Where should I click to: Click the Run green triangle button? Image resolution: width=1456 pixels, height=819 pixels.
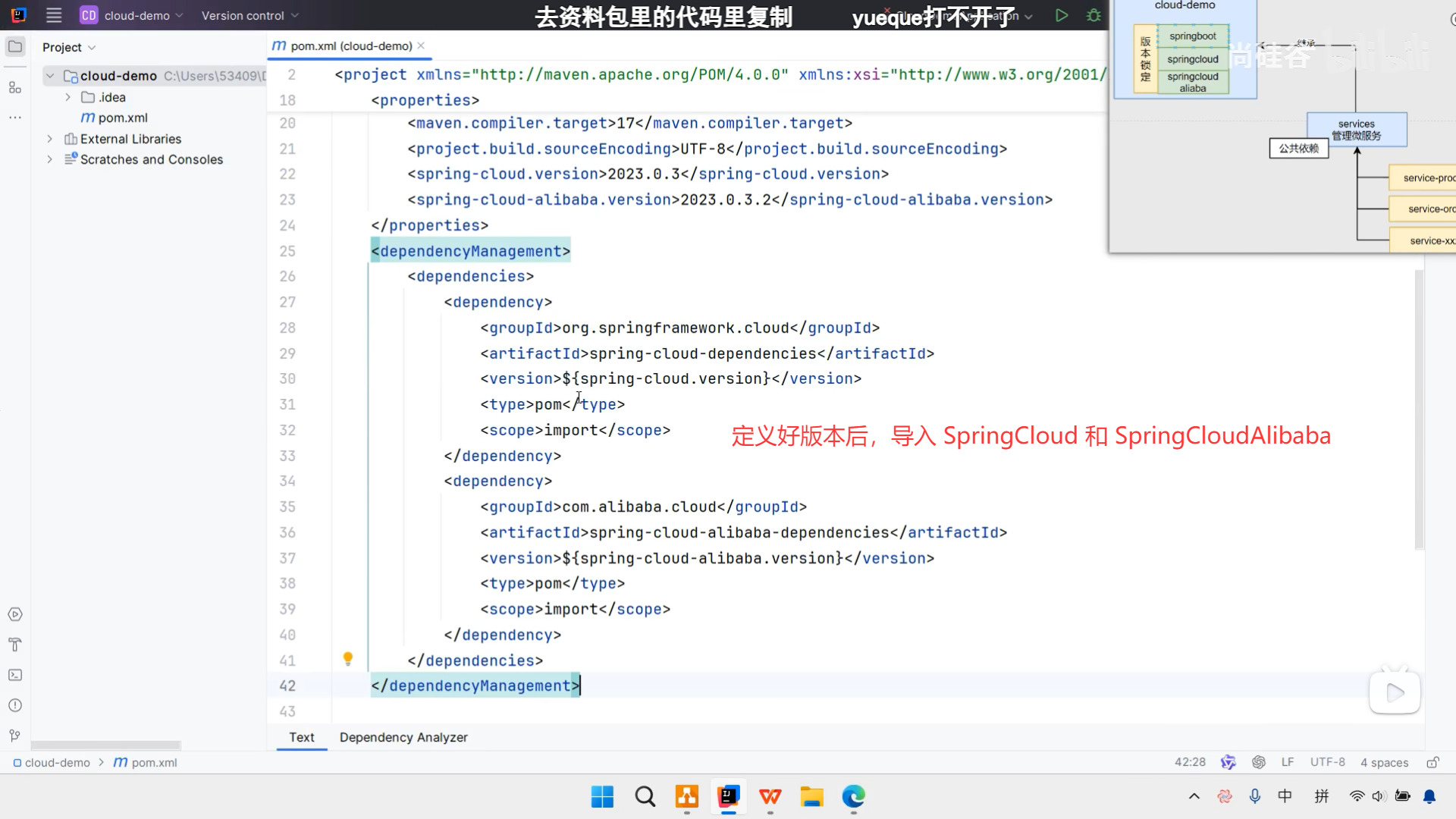pos(1062,15)
